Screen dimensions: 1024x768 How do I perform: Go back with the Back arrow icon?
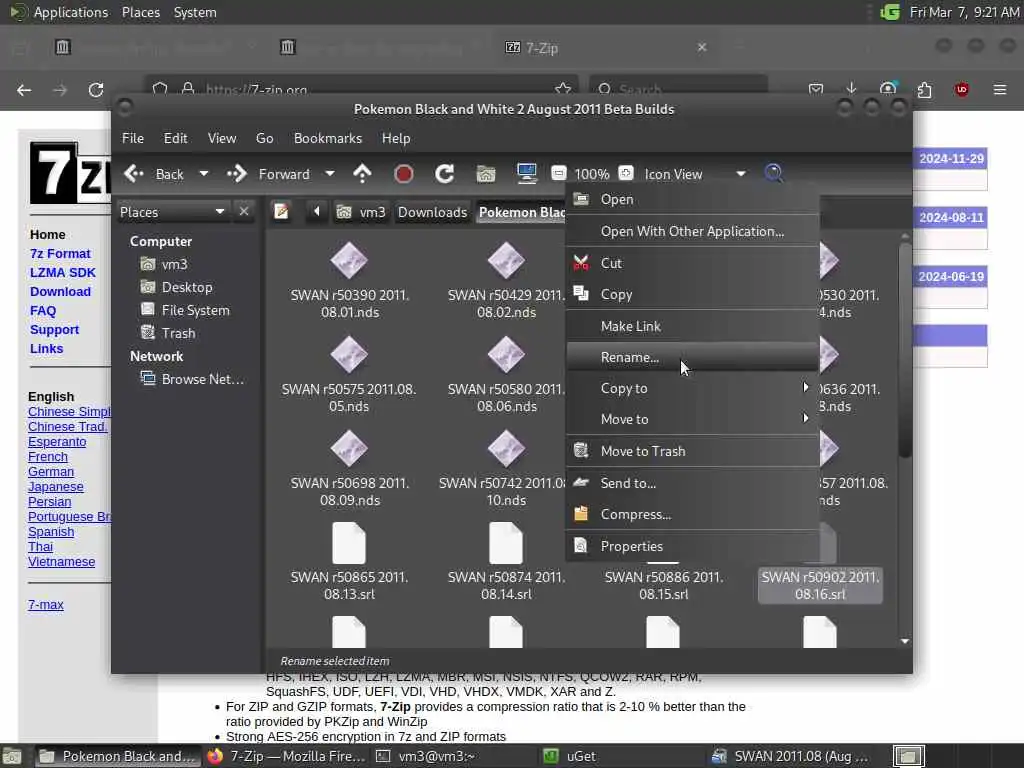click(134, 174)
